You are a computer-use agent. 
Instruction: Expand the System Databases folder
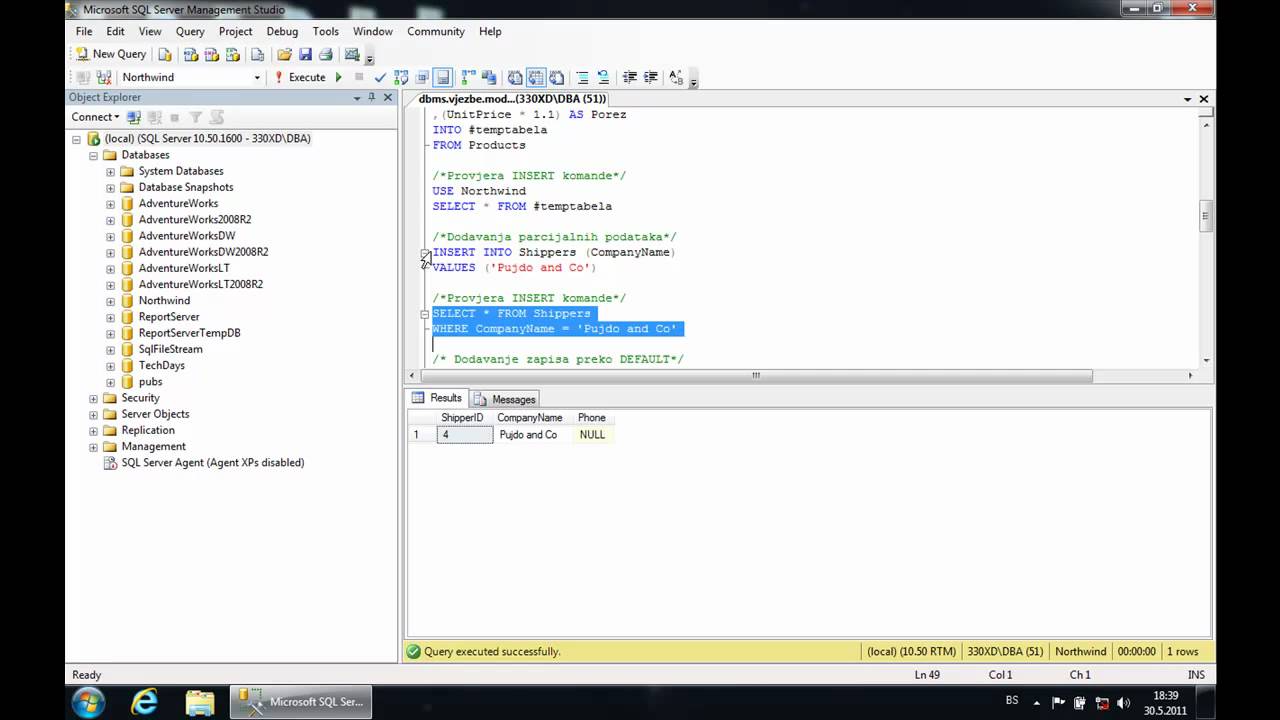pos(110,171)
